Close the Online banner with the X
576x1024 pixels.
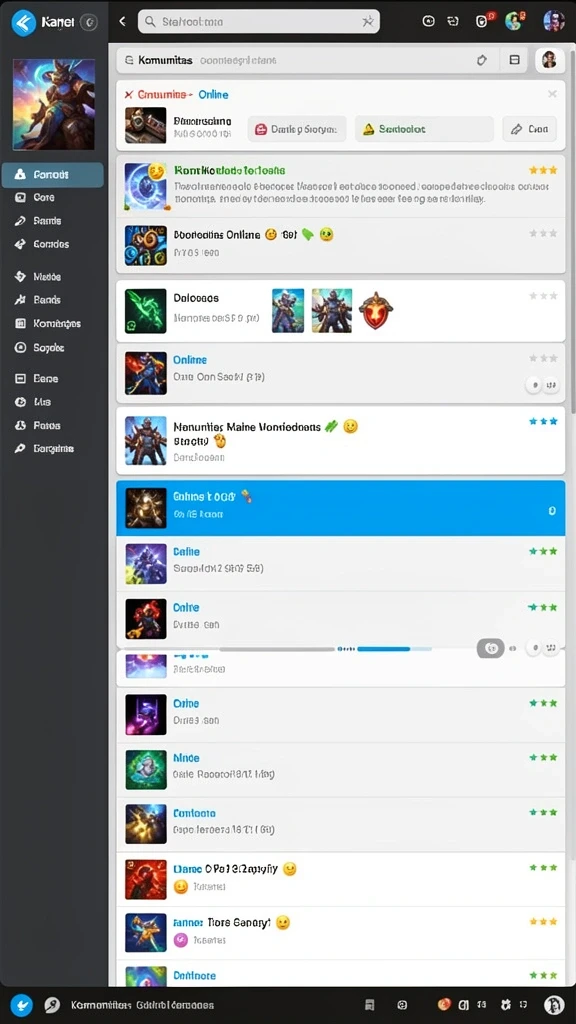coord(552,94)
